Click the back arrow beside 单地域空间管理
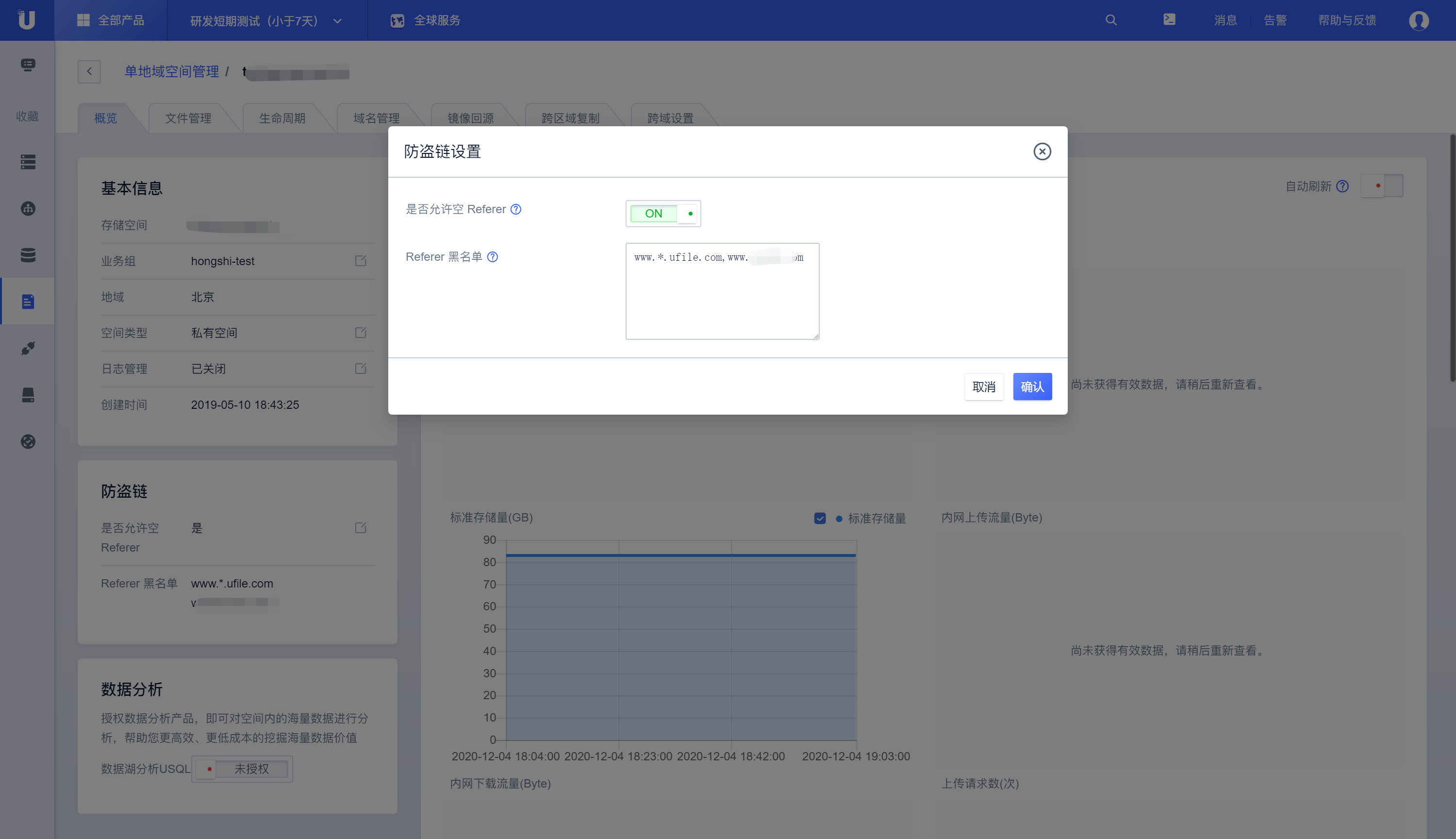This screenshot has height=839, width=1456. 89,71
